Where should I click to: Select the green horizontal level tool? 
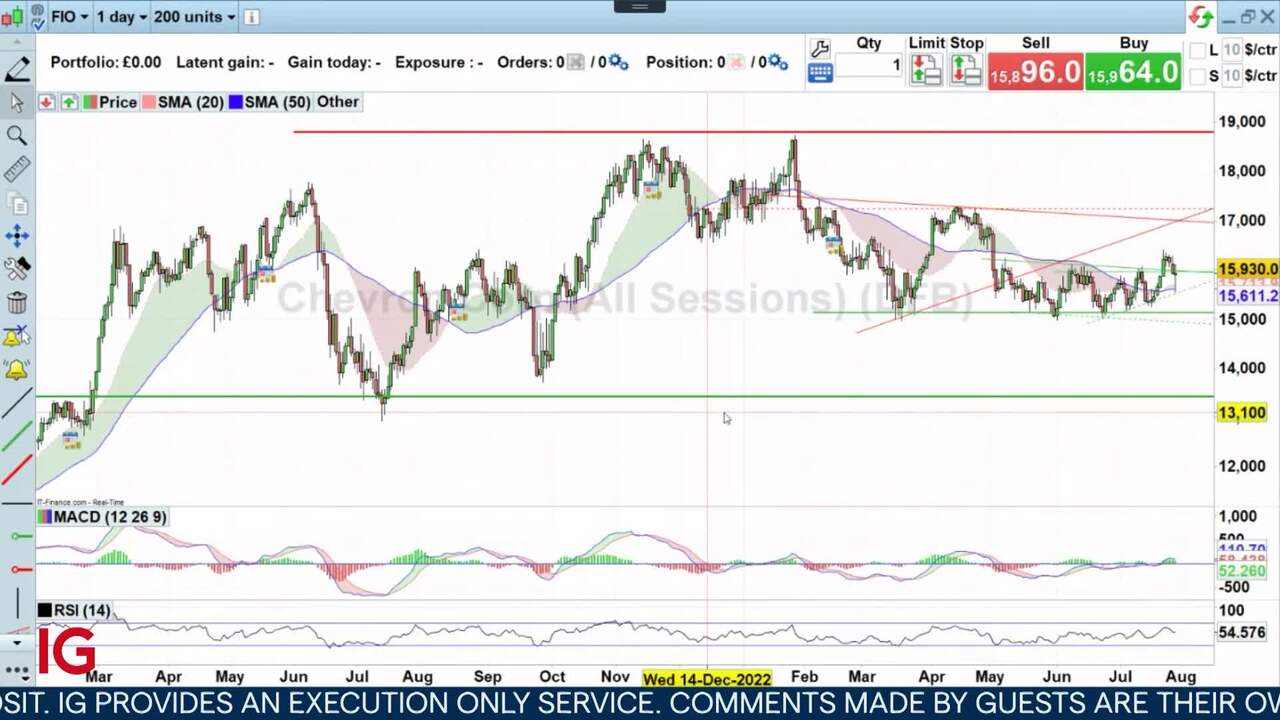[x=20, y=537]
